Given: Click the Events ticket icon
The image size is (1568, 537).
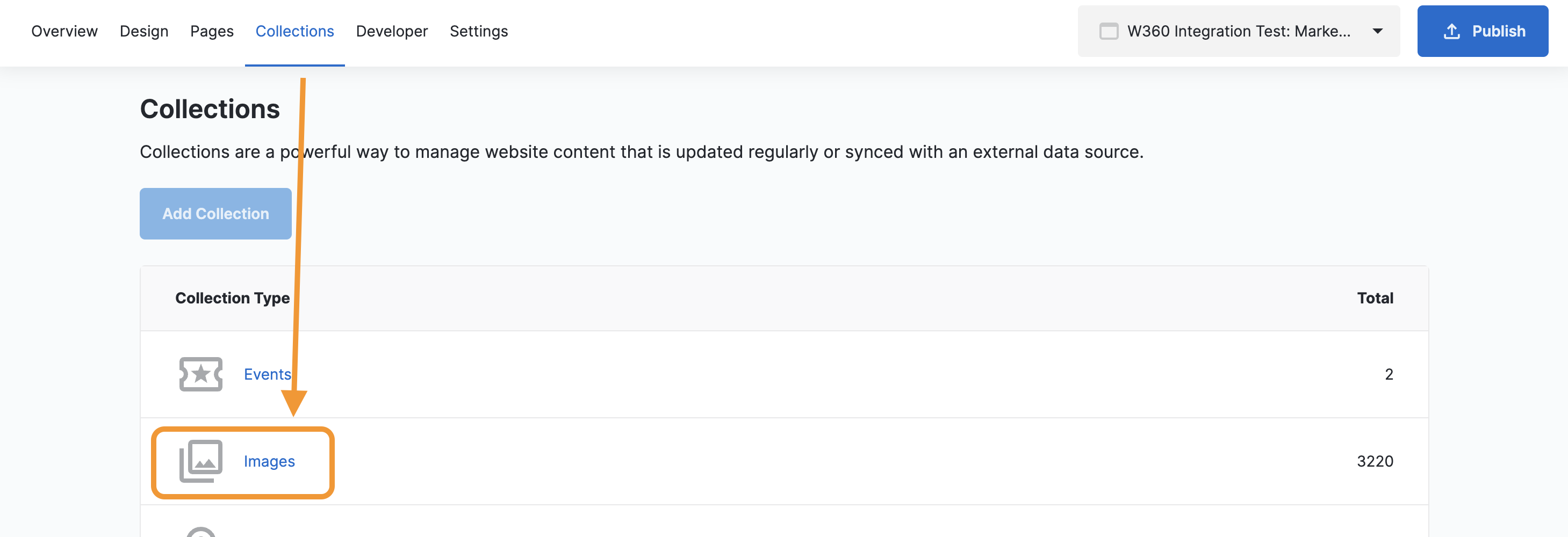Looking at the screenshot, I should pos(200,374).
